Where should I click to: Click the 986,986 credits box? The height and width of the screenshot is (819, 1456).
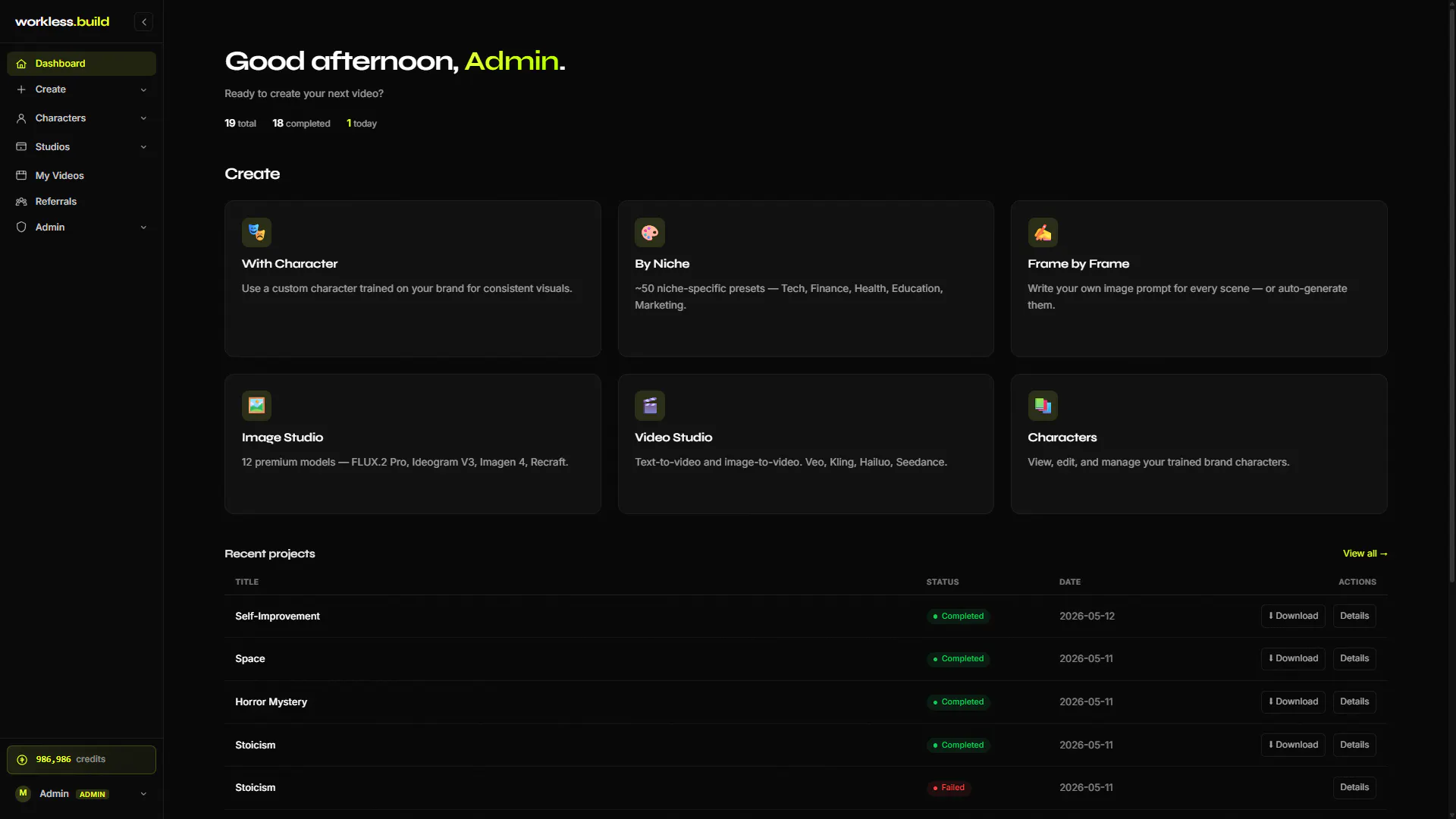coord(81,760)
